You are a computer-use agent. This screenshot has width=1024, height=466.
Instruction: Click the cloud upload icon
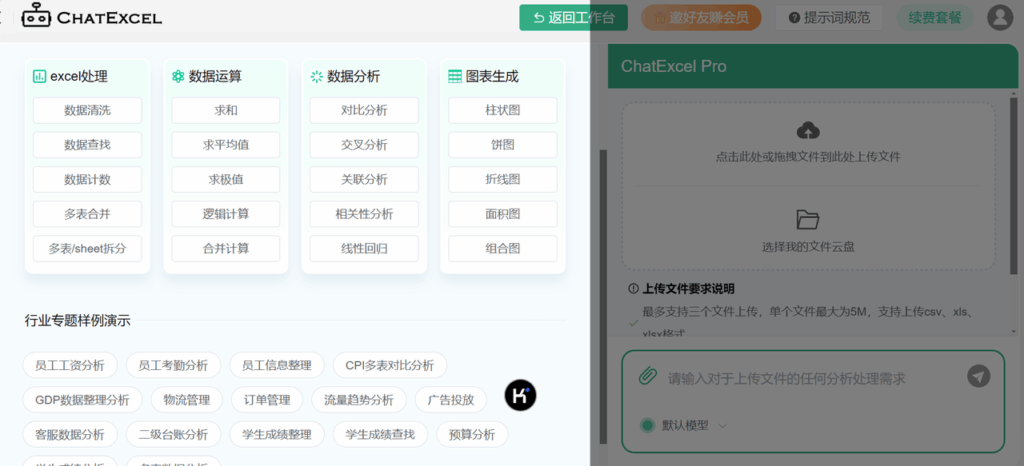[x=808, y=131]
